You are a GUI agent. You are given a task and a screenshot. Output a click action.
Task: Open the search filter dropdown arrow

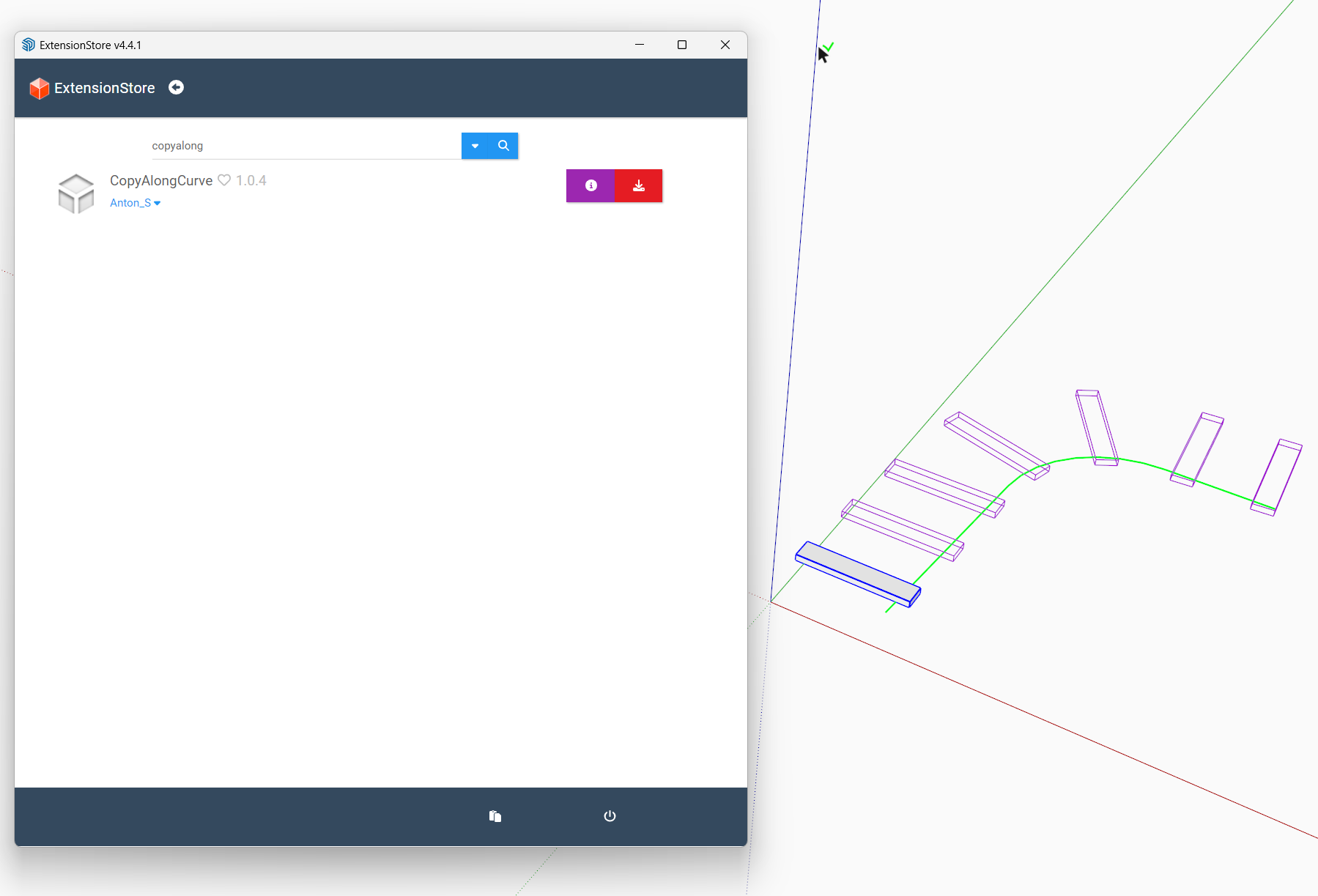click(475, 146)
